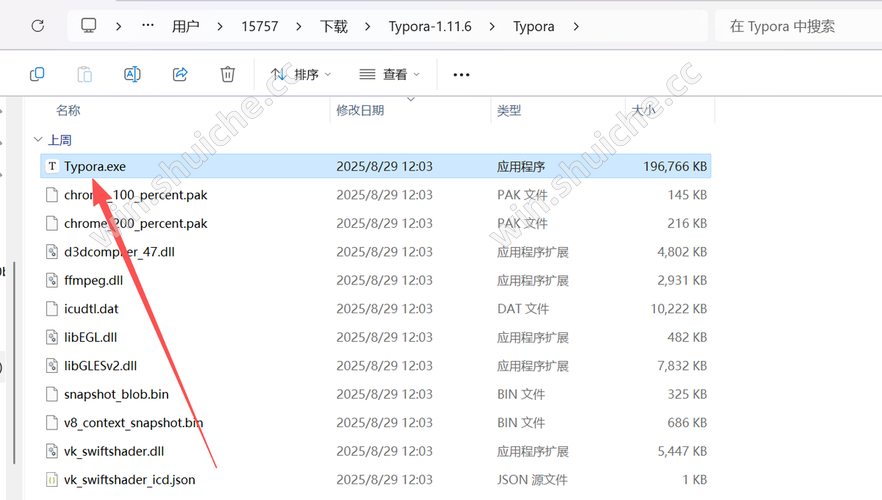Expand chevron after Typora-1.11.6 in address bar
This screenshot has height=500, width=882.
pos(492,26)
